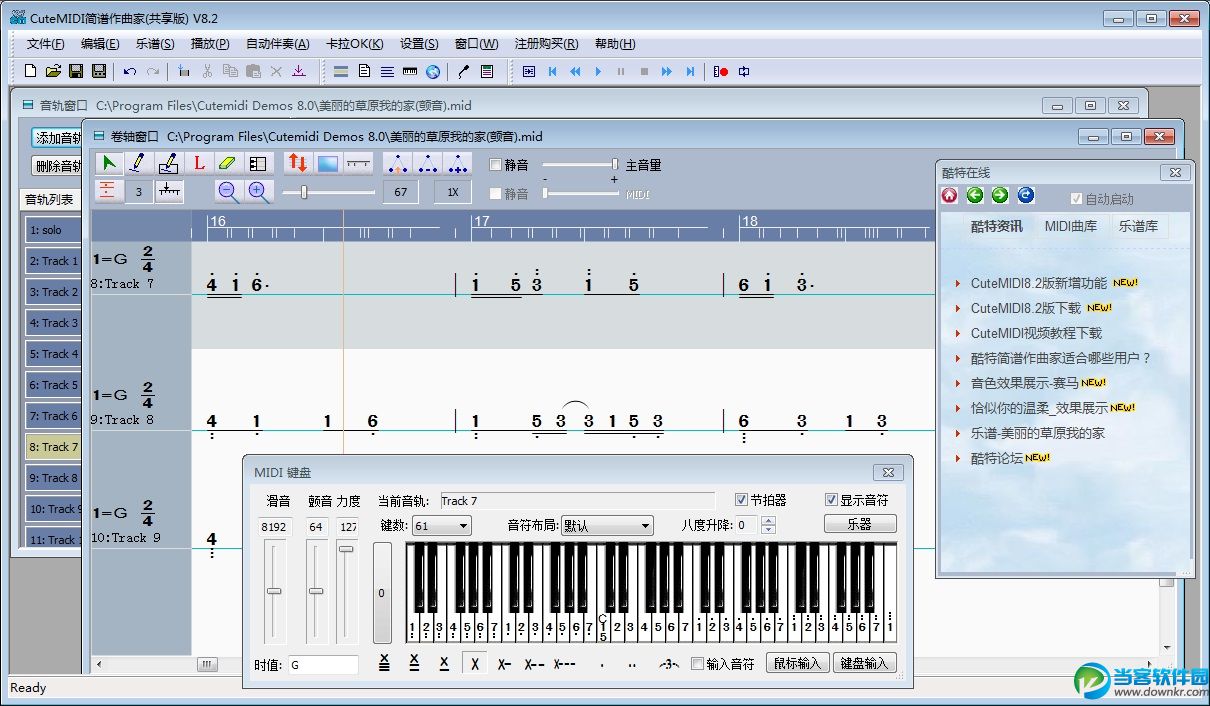Screen dimensions: 1210x706
Task: Click the record button in main toolbar
Action: tap(721, 71)
